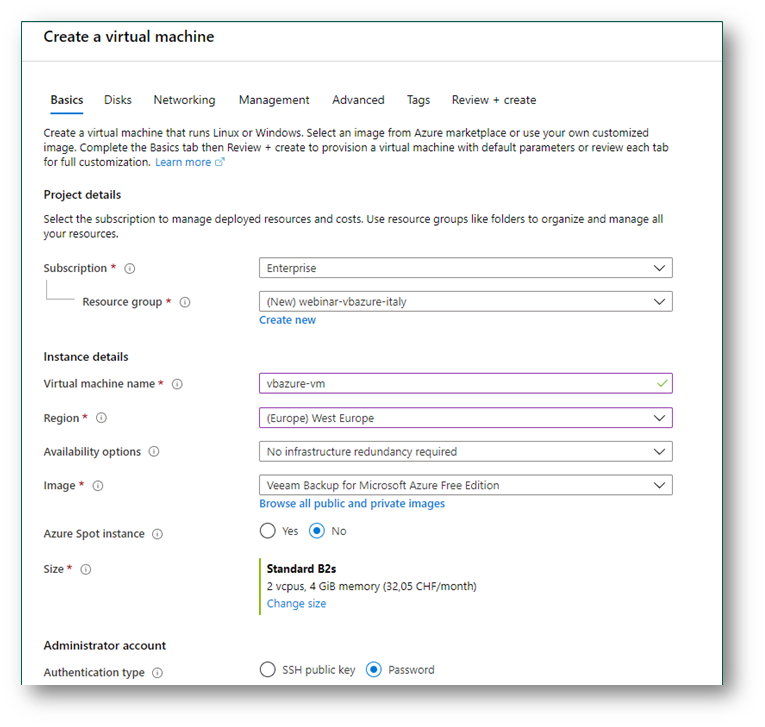Click the Image field info icon
The width and height of the screenshot is (765, 727).
[x=98, y=485]
